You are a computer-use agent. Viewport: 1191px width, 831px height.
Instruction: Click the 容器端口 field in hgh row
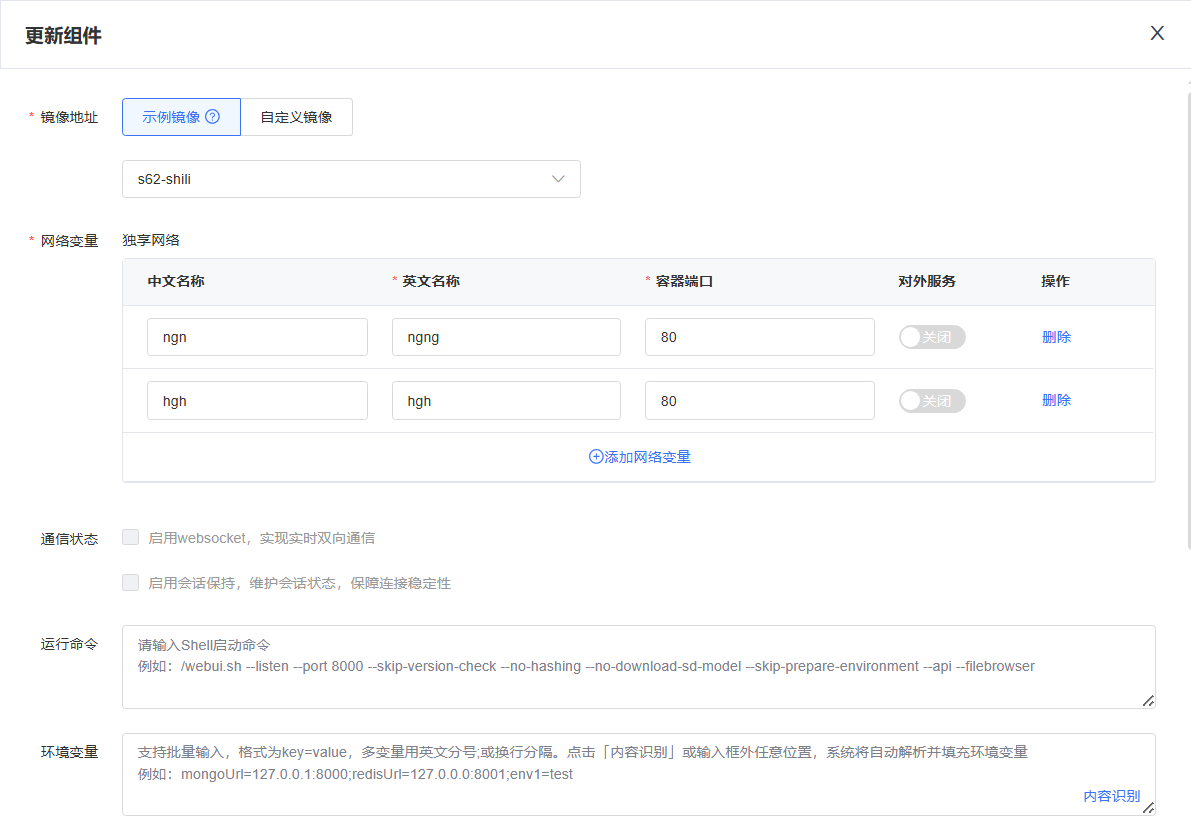[759, 401]
